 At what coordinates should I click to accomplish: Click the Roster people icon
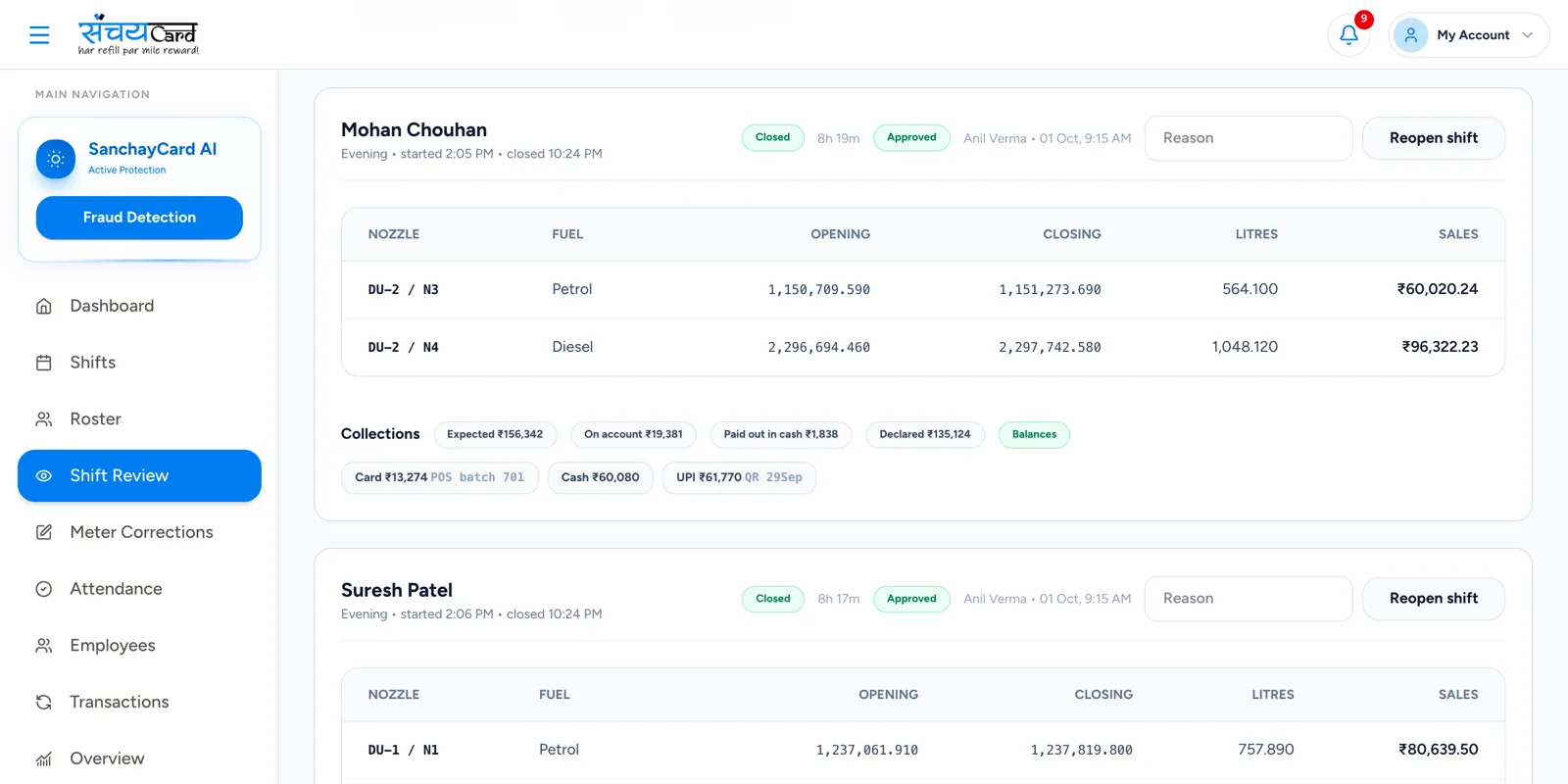pyautogui.click(x=44, y=419)
